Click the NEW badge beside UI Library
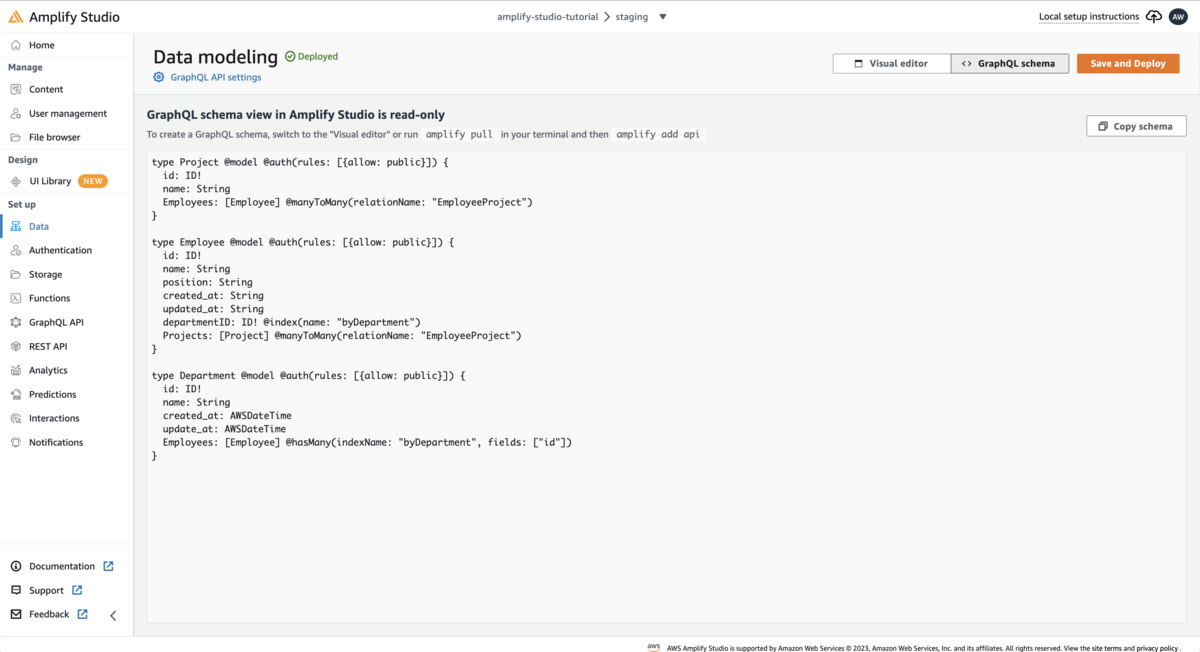This screenshot has width=1200, height=652. 93,181
